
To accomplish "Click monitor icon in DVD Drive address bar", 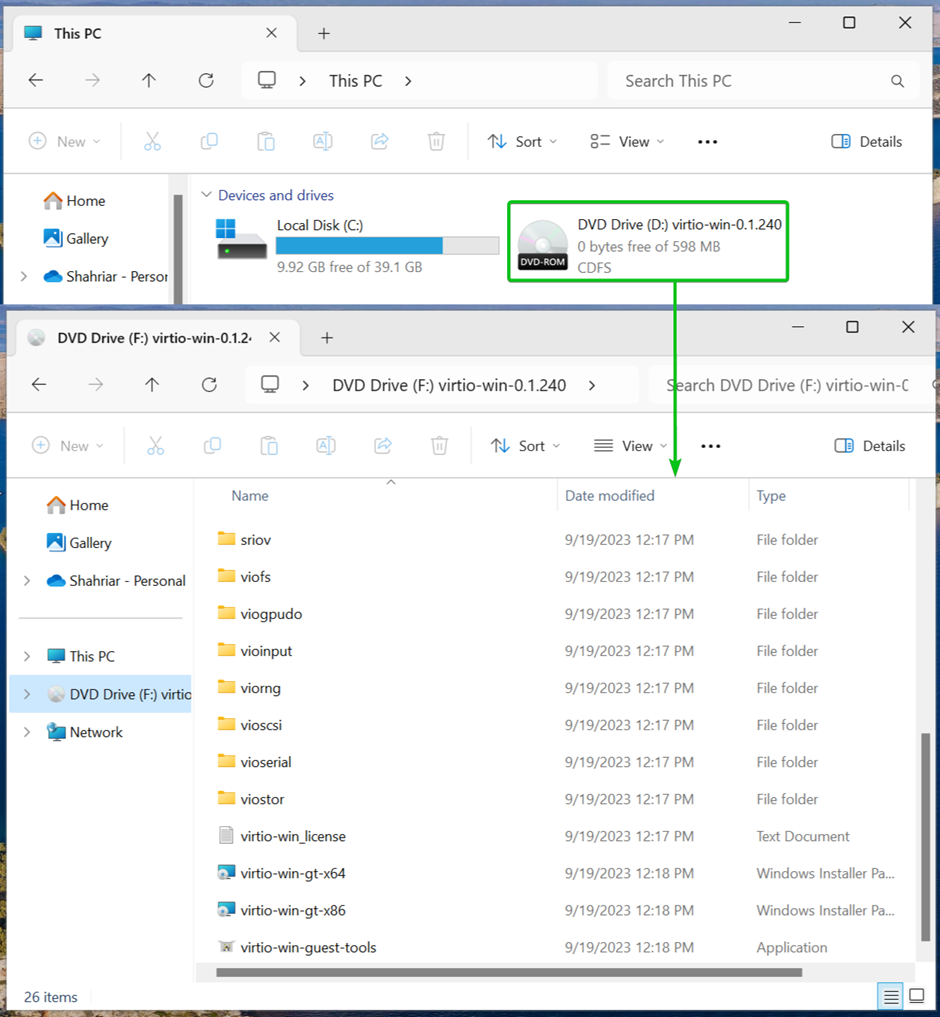I will (270, 385).
